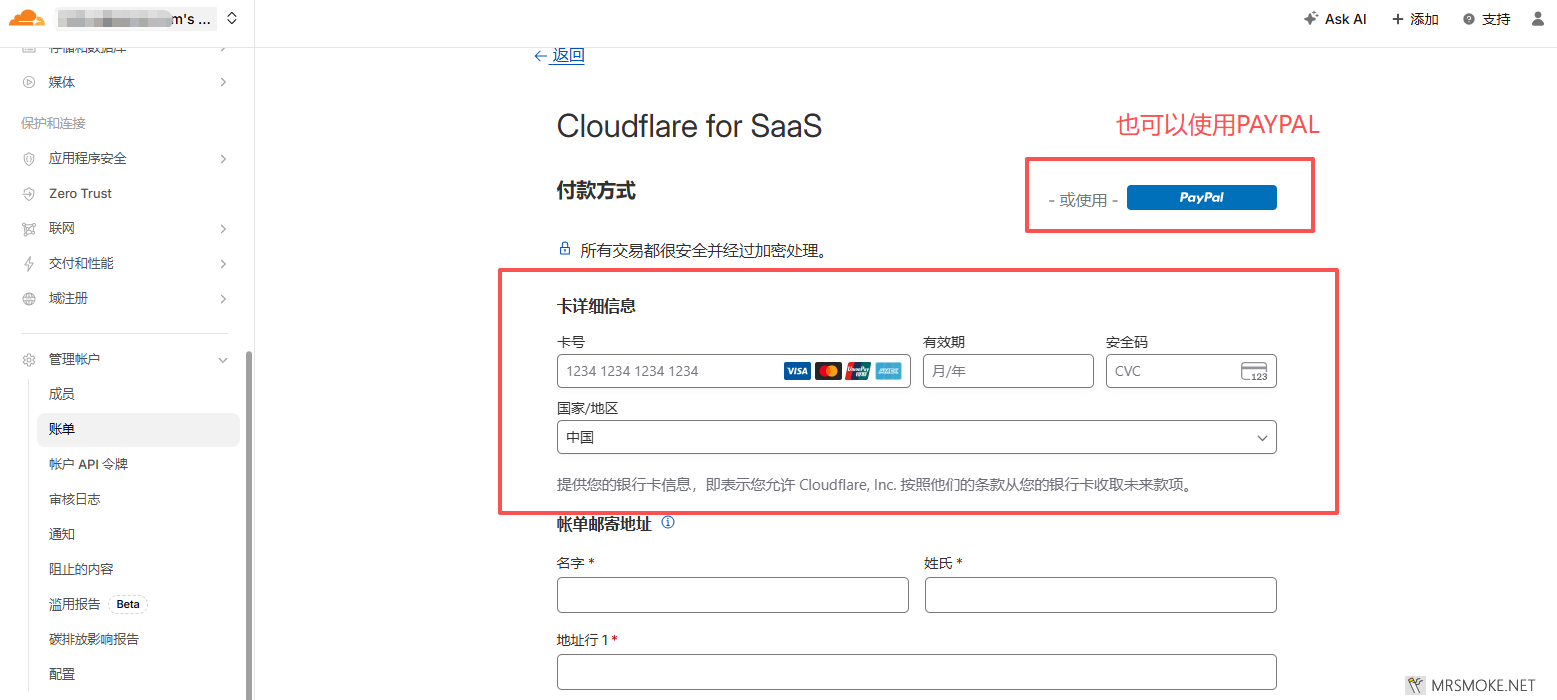Image resolution: width=1557 pixels, height=700 pixels.
Task: Open the 国家/地区 country dropdown
Action: (x=916, y=438)
